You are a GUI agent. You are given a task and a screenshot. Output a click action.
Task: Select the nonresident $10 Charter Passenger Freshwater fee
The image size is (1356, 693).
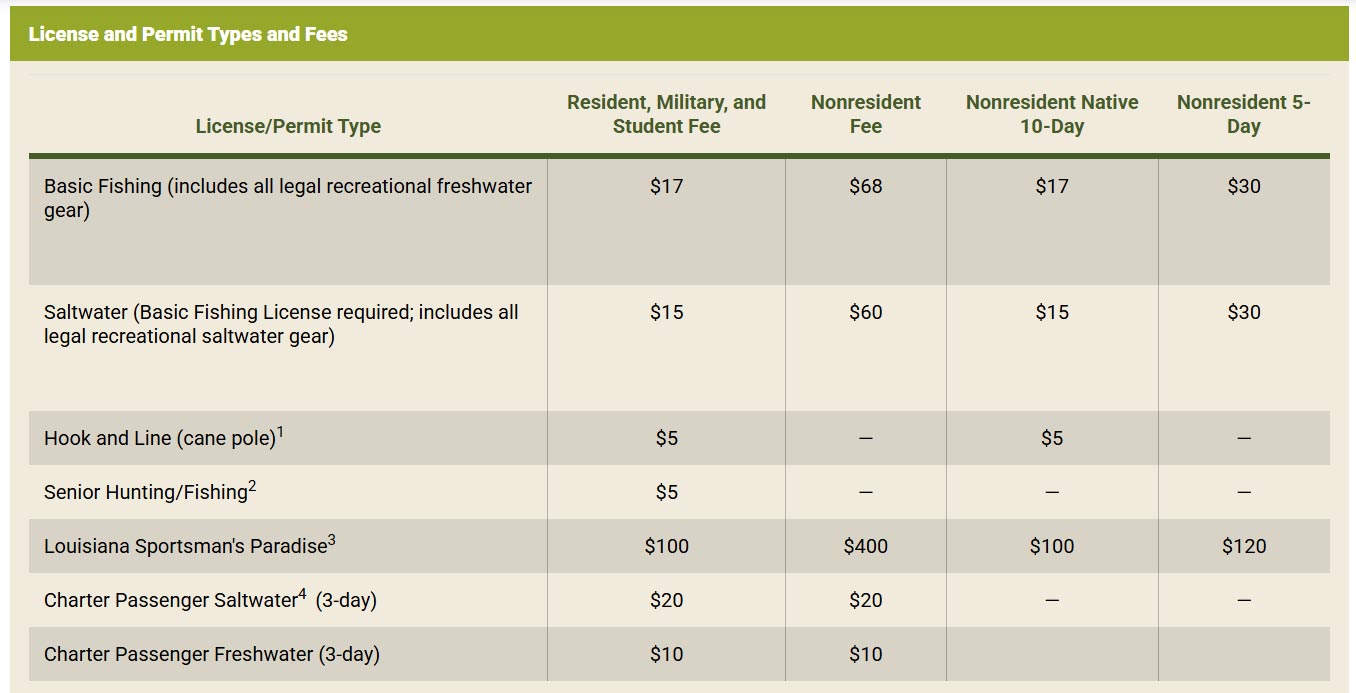pos(865,654)
